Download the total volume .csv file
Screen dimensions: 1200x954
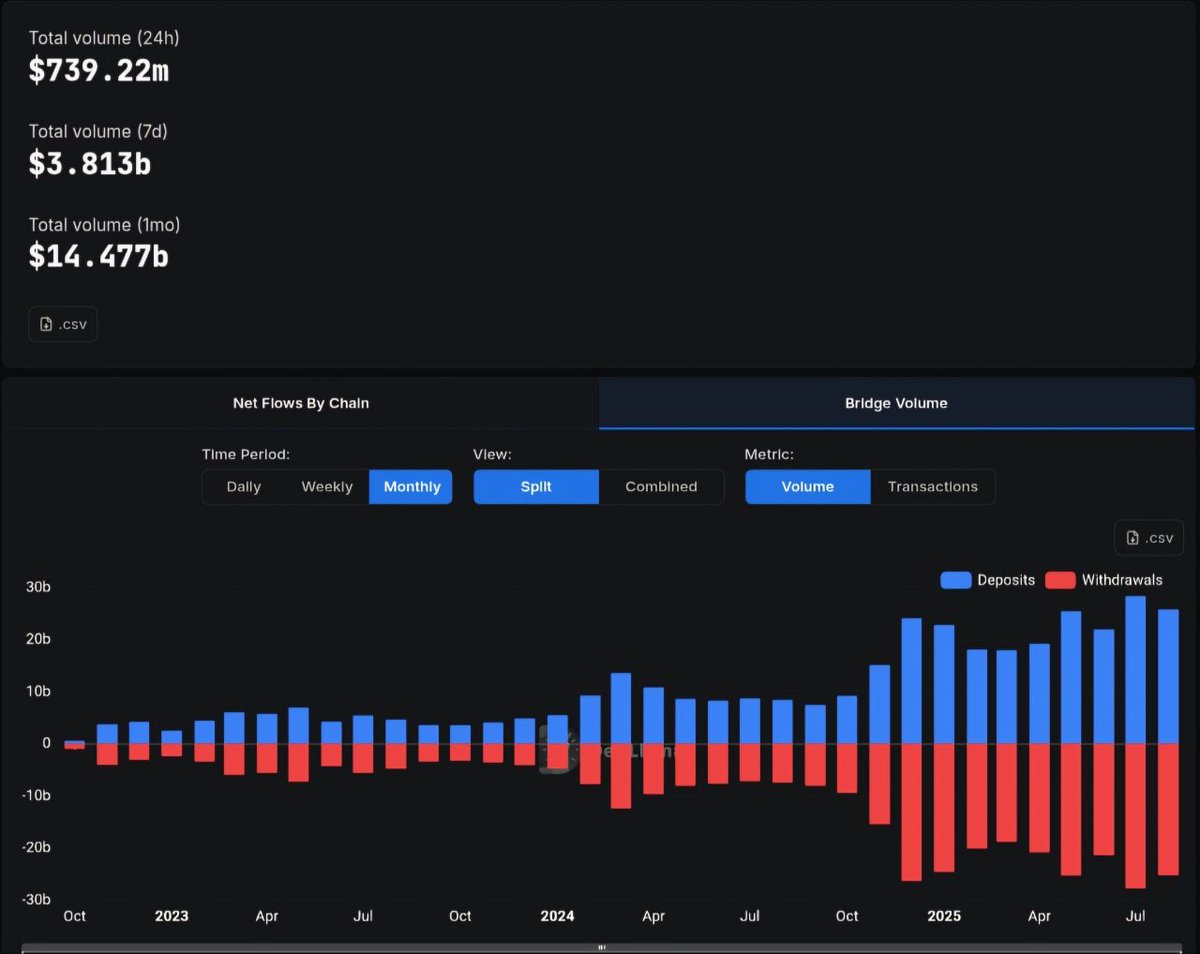click(x=63, y=324)
